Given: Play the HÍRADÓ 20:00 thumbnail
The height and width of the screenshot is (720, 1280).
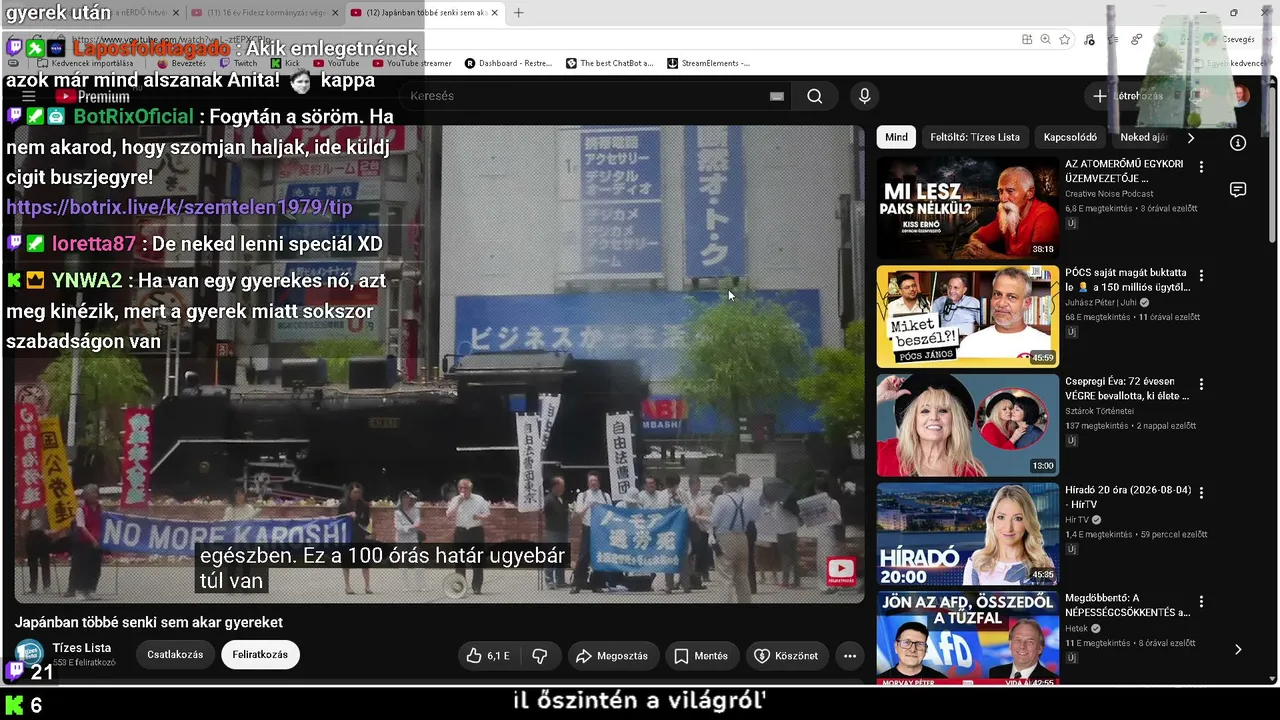Looking at the screenshot, I should click(968, 534).
